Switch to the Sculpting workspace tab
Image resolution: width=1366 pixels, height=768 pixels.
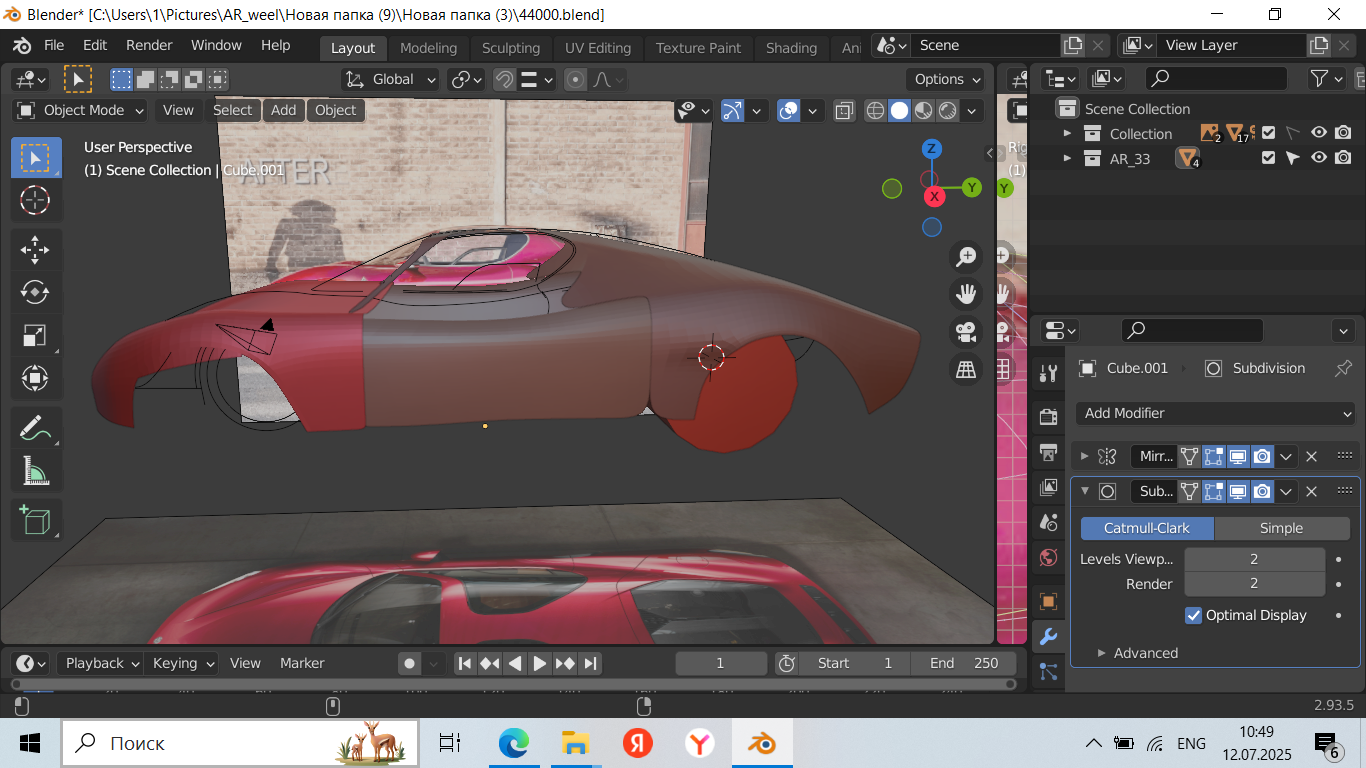510,48
